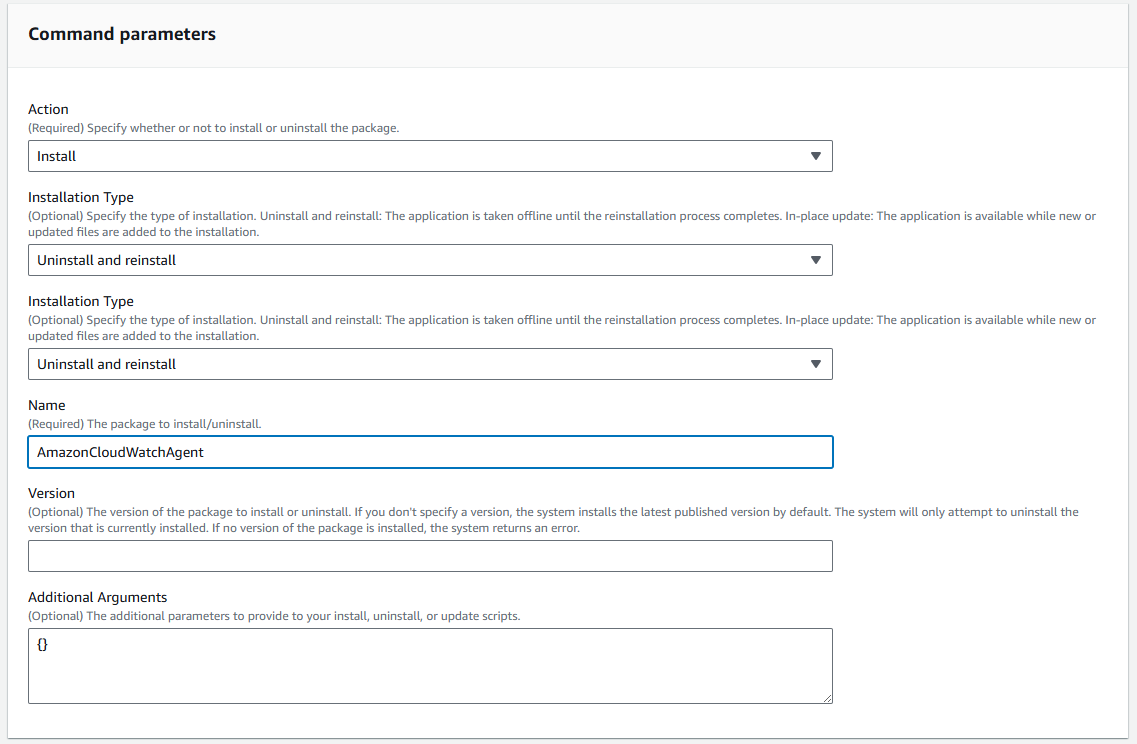1137x744 pixels.
Task: Click the first Installation Type label
Action: (80, 197)
